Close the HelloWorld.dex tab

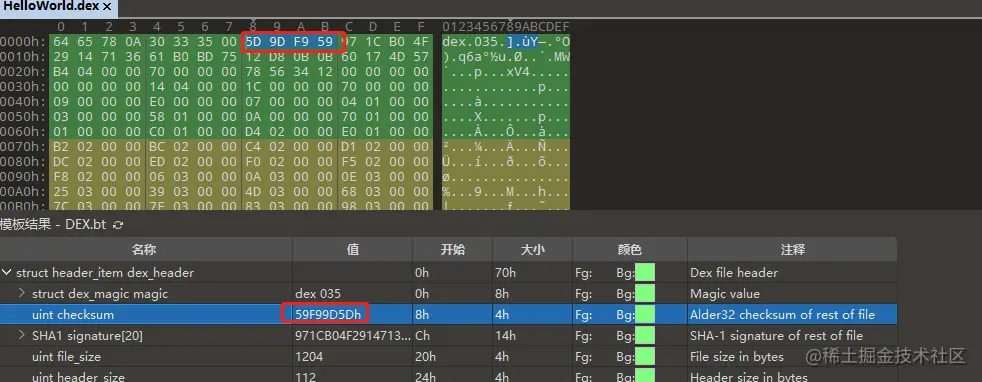[107, 6]
